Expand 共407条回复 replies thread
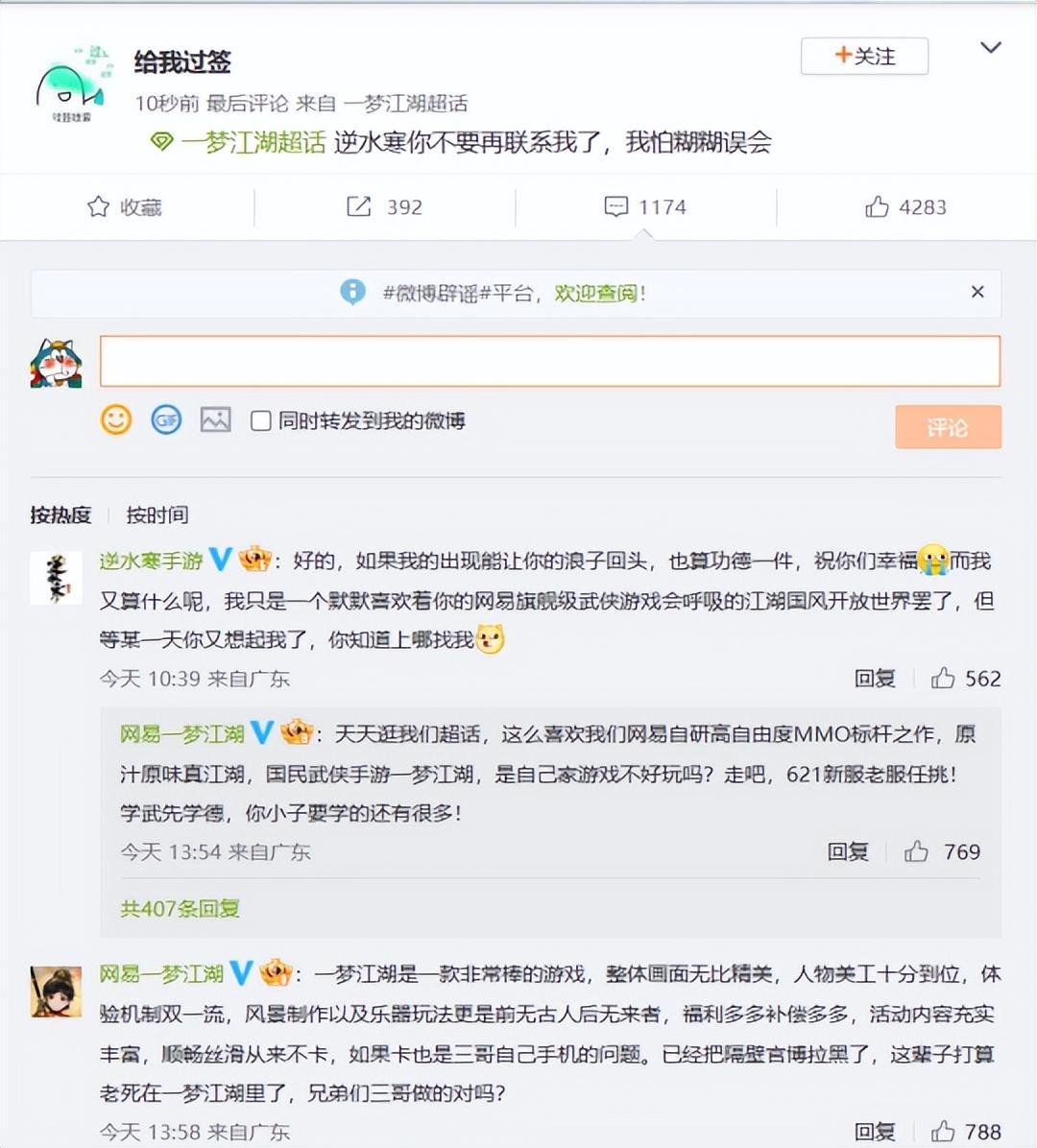Image resolution: width=1037 pixels, height=1148 pixels. pos(181,909)
